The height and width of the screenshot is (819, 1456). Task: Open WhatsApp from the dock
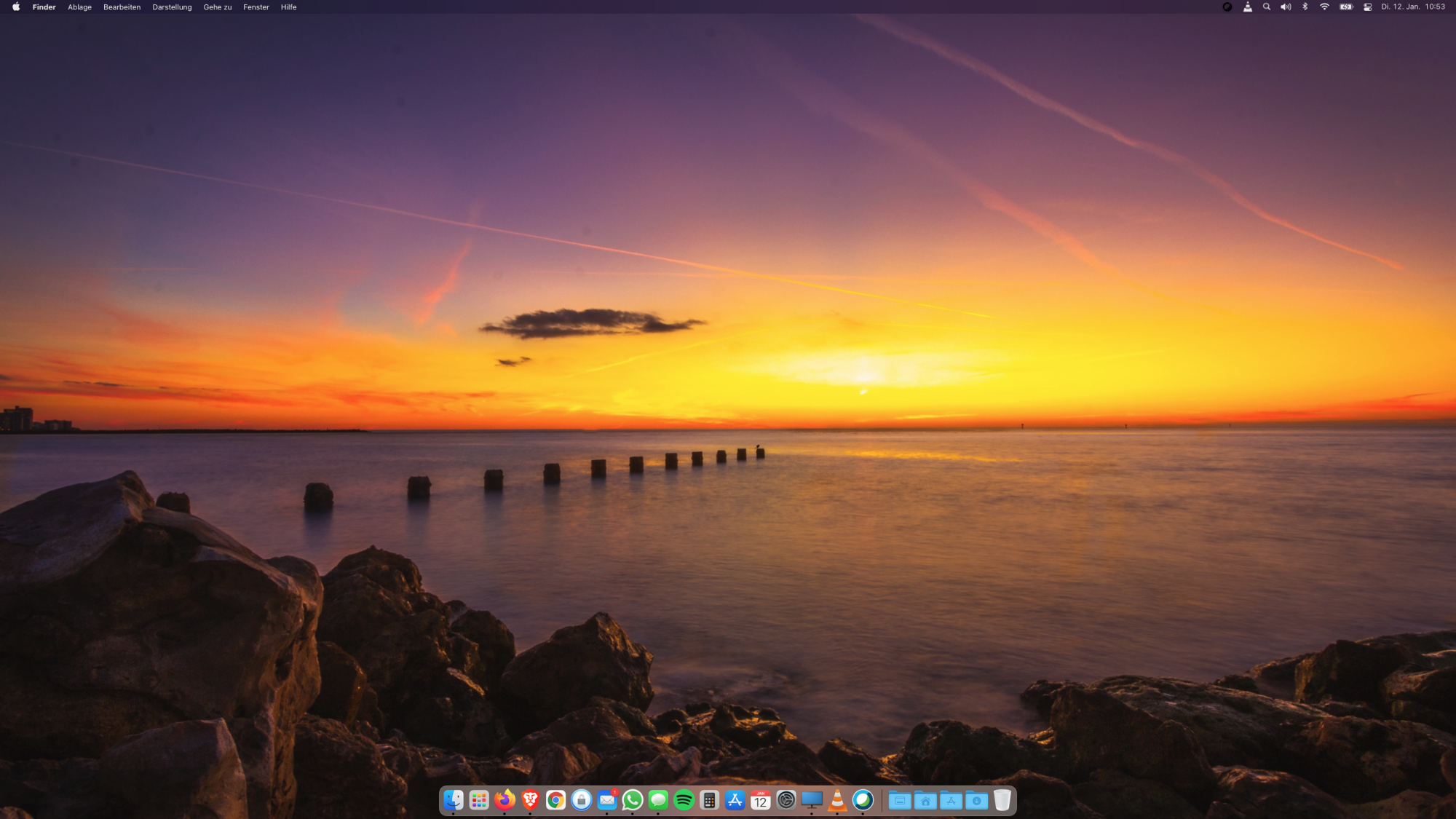click(x=633, y=800)
